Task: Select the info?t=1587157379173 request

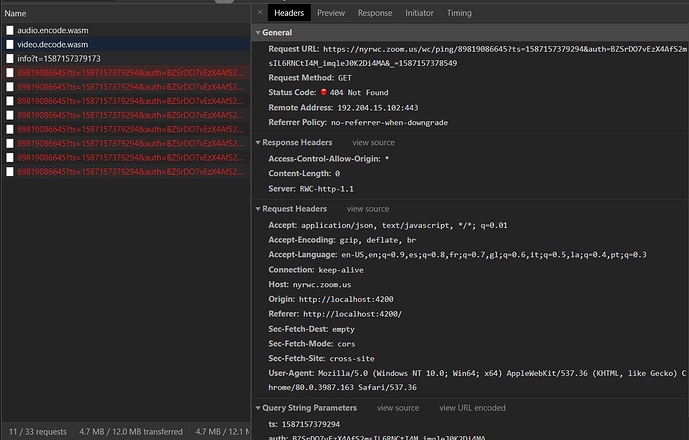Action: 126,58
